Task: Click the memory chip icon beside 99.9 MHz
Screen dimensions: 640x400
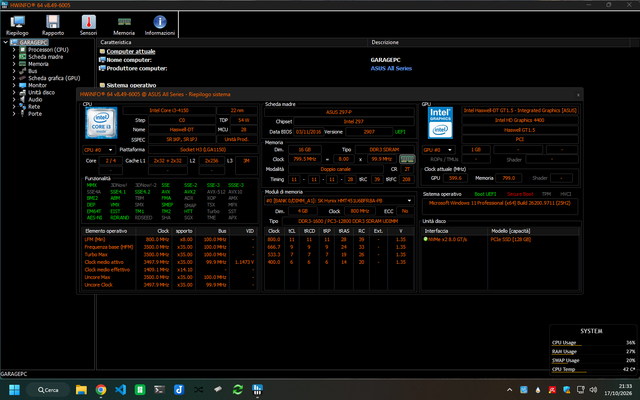Action: tap(407, 159)
